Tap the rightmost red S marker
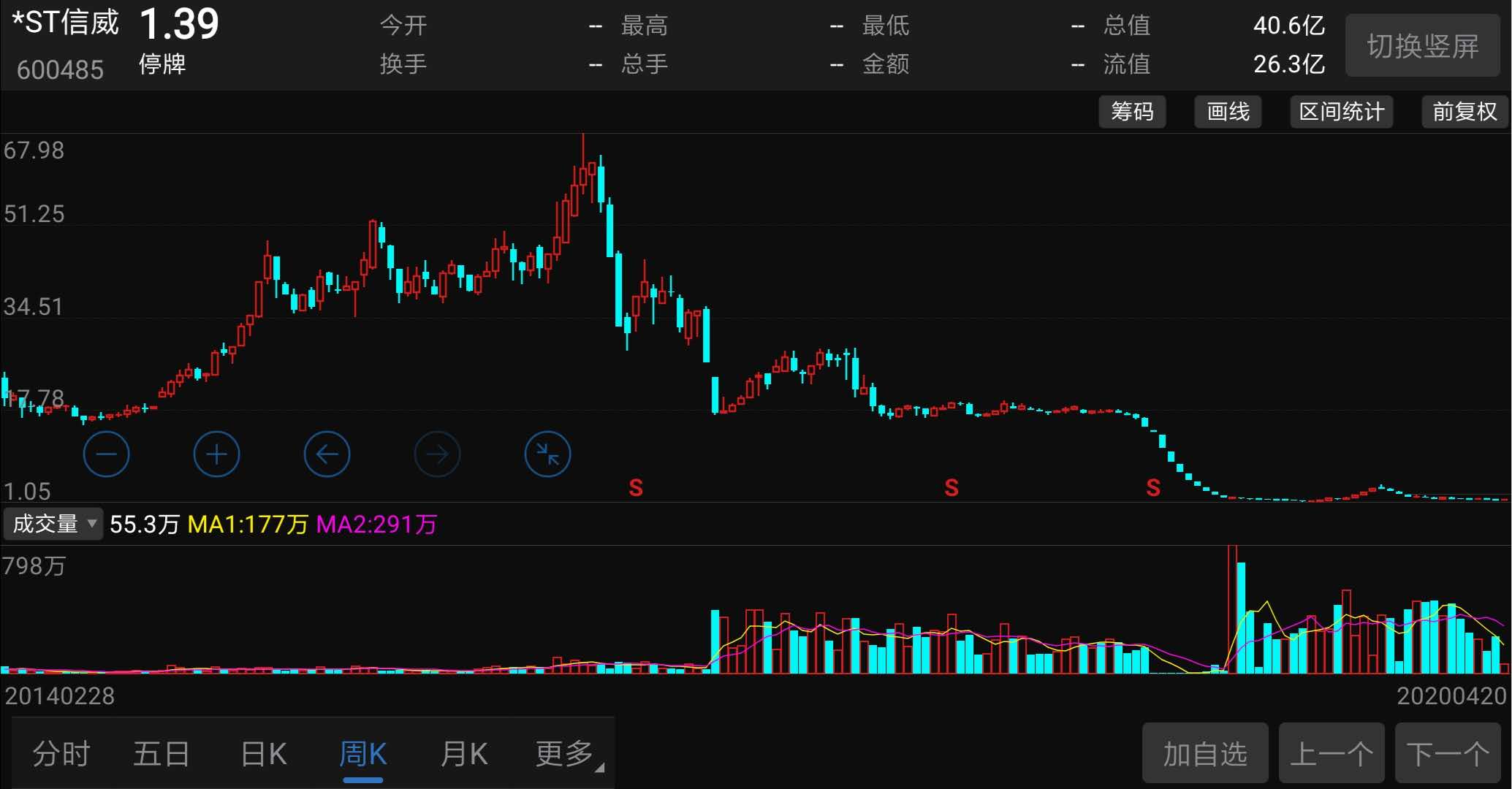Viewport: 1512px width, 789px height. tap(1153, 487)
